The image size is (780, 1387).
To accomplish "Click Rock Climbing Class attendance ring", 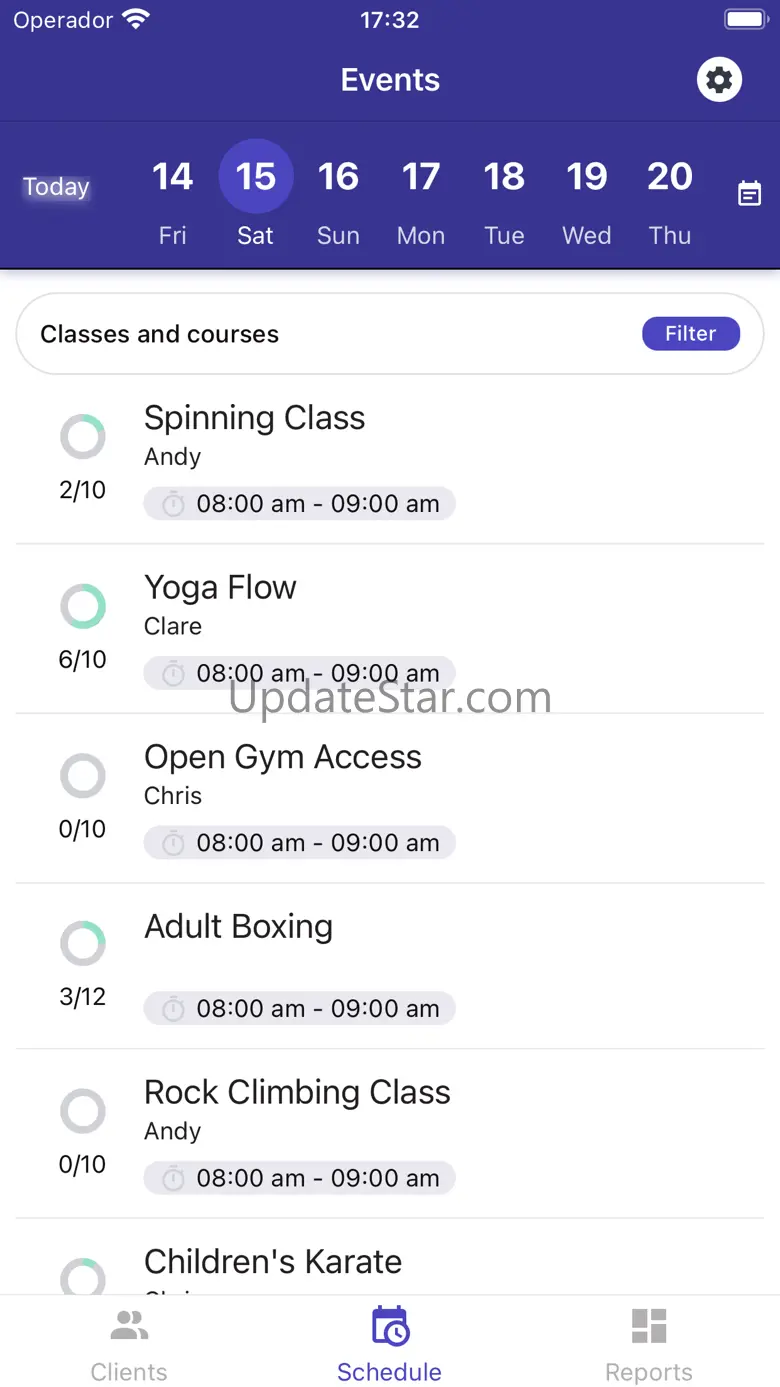I will coord(83,1111).
